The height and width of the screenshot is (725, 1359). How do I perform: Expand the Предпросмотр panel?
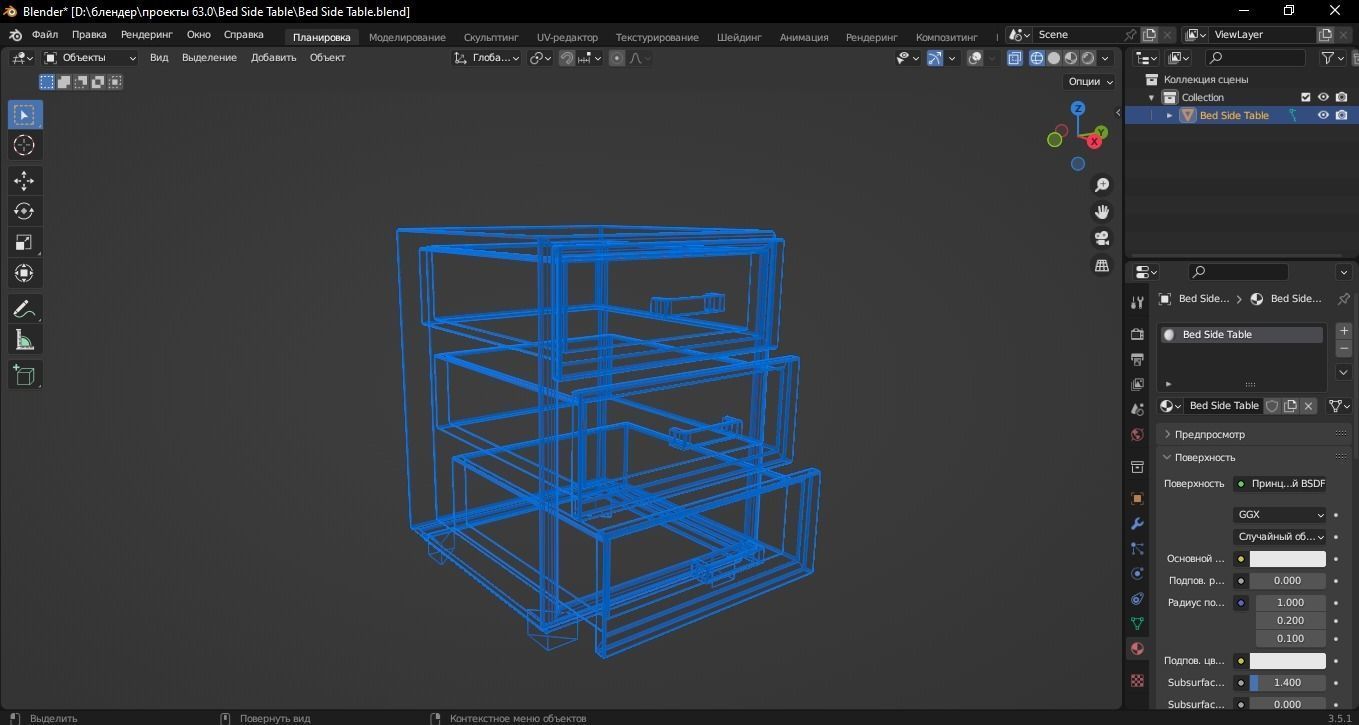coord(1254,434)
